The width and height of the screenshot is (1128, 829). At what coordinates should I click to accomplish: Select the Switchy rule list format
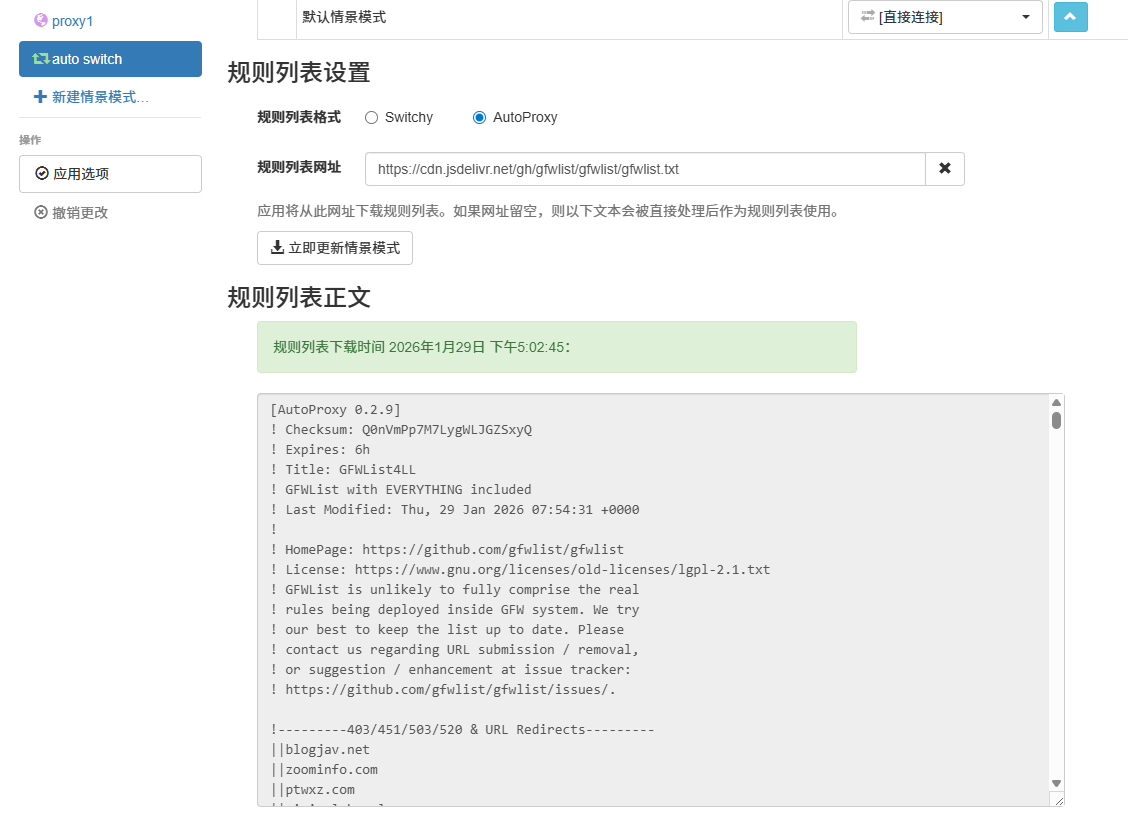click(371, 117)
